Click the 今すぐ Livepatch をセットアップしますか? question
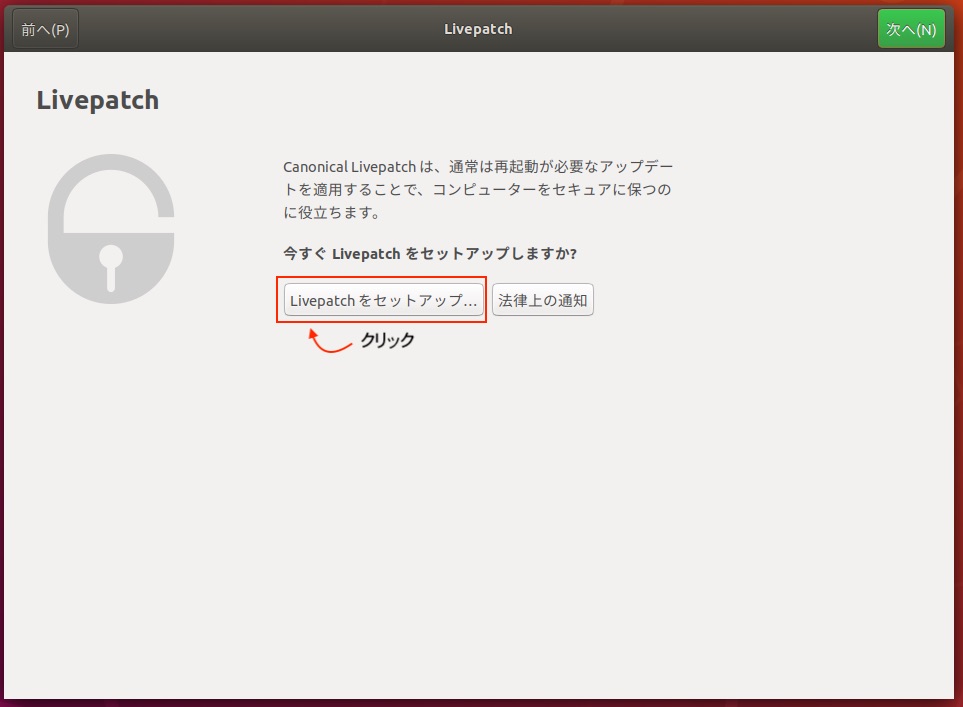Image resolution: width=963 pixels, height=707 pixels. [430, 253]
